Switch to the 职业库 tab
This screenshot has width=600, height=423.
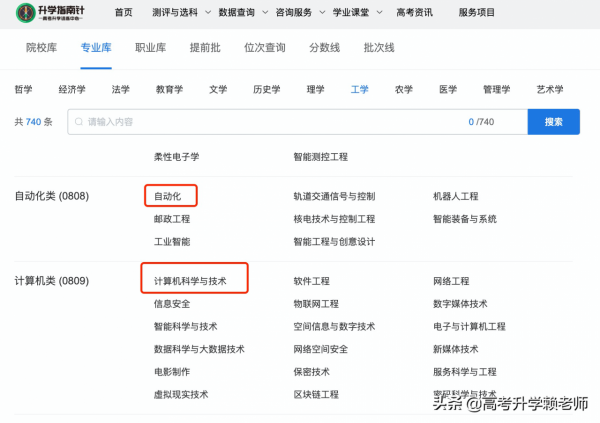[x=150, y=48]
